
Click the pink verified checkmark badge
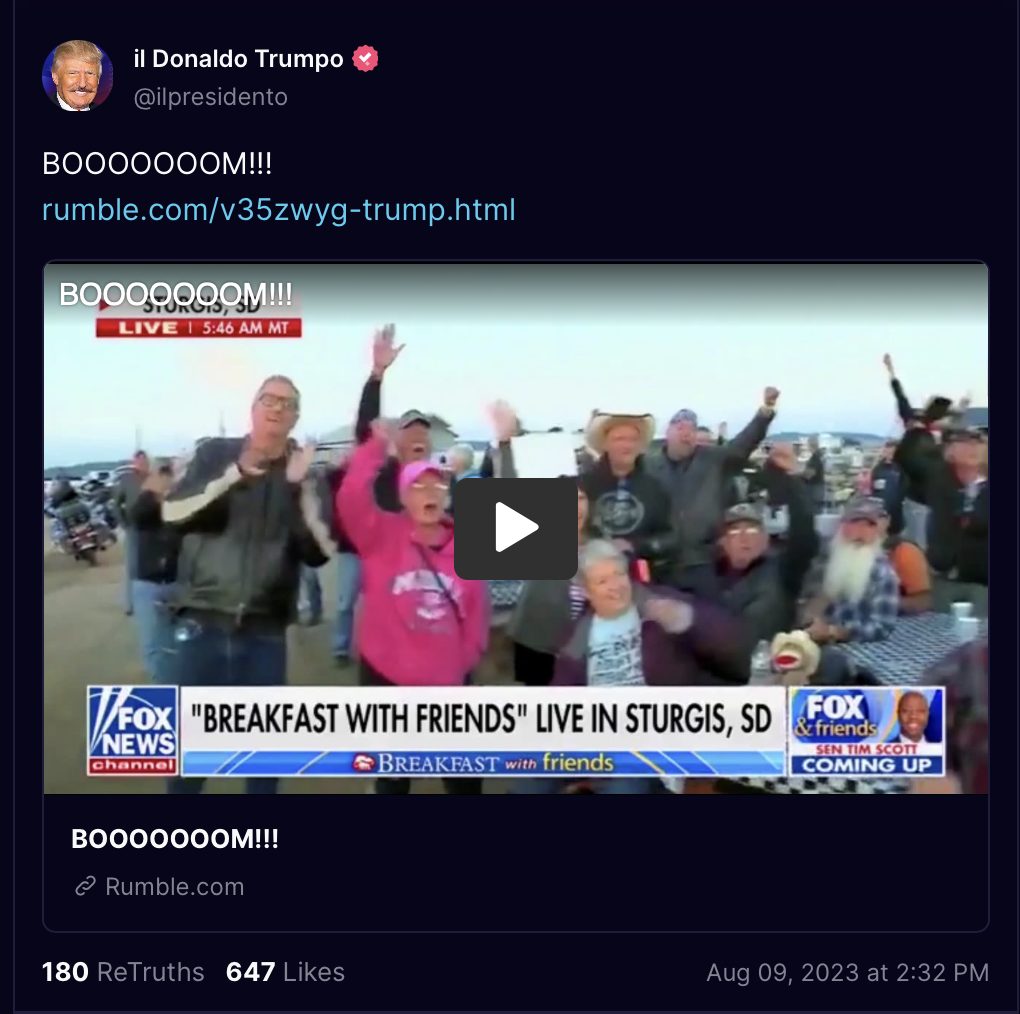(x=365, y=59)
